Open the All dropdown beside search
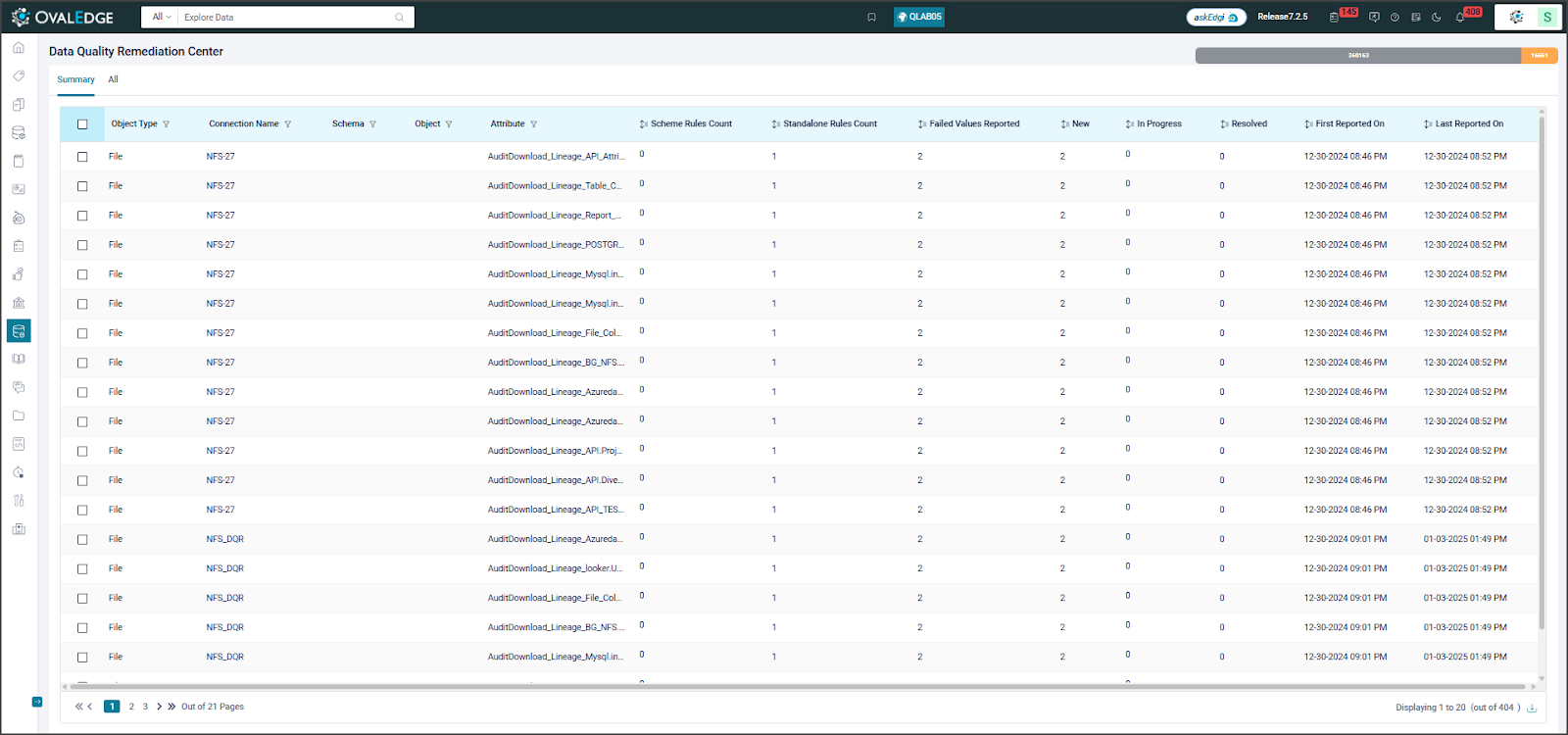Image resolution: width=1568 pixels, height=735 pixels. 161,17
